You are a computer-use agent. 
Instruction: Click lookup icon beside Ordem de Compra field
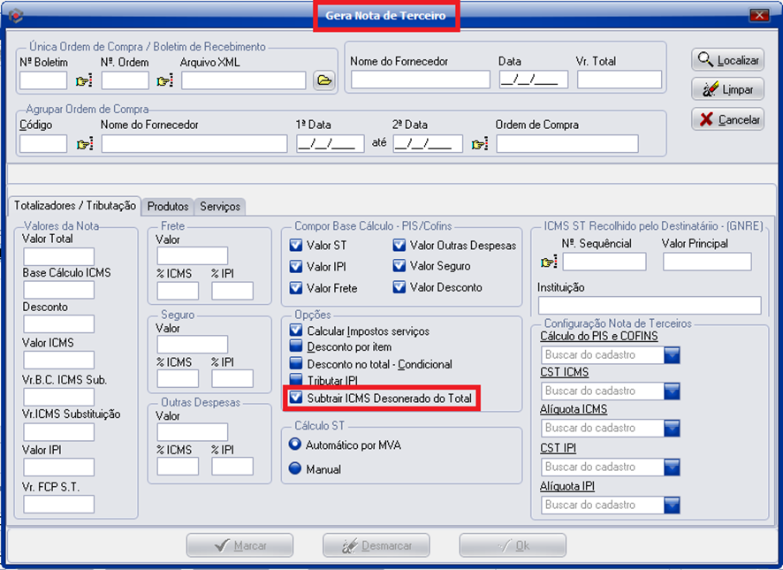tap(480, 144)
